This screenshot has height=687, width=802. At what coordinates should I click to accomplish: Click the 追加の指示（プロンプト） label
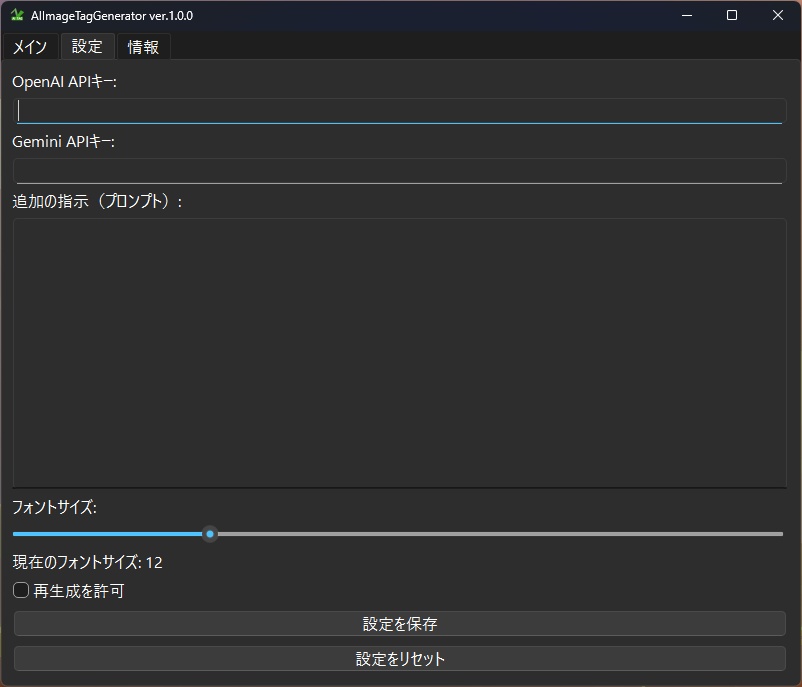point(97,202)
